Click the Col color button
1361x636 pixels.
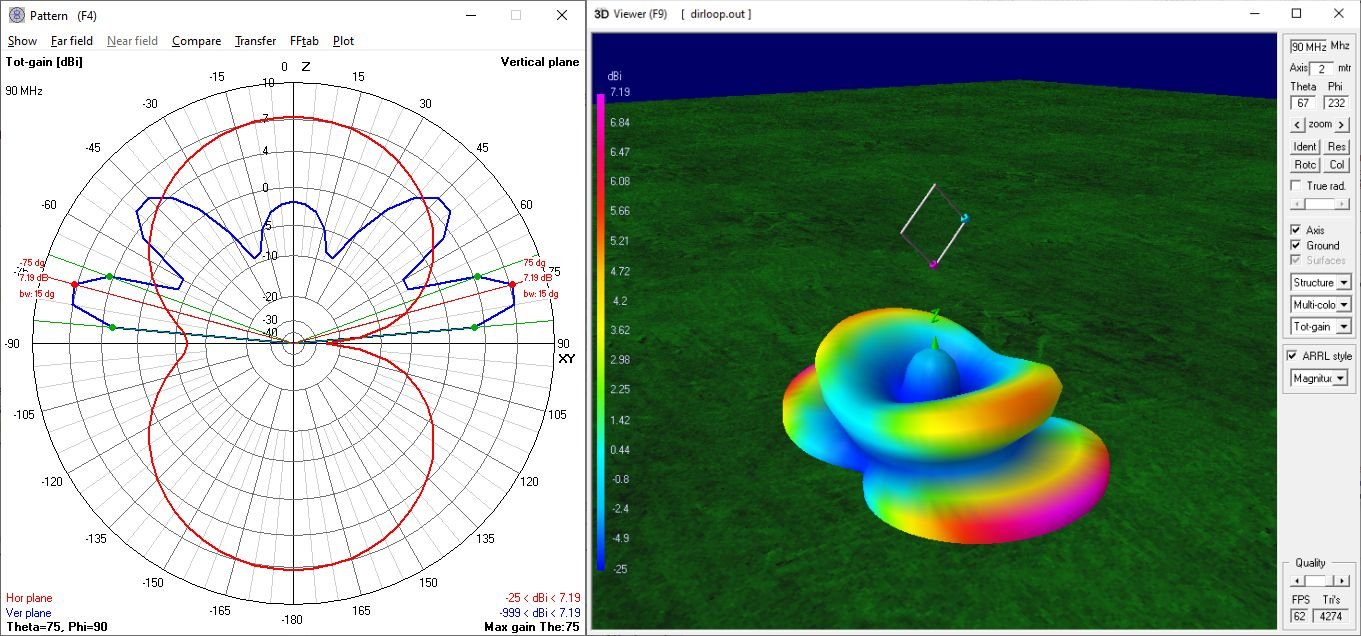coord(1338,165)
